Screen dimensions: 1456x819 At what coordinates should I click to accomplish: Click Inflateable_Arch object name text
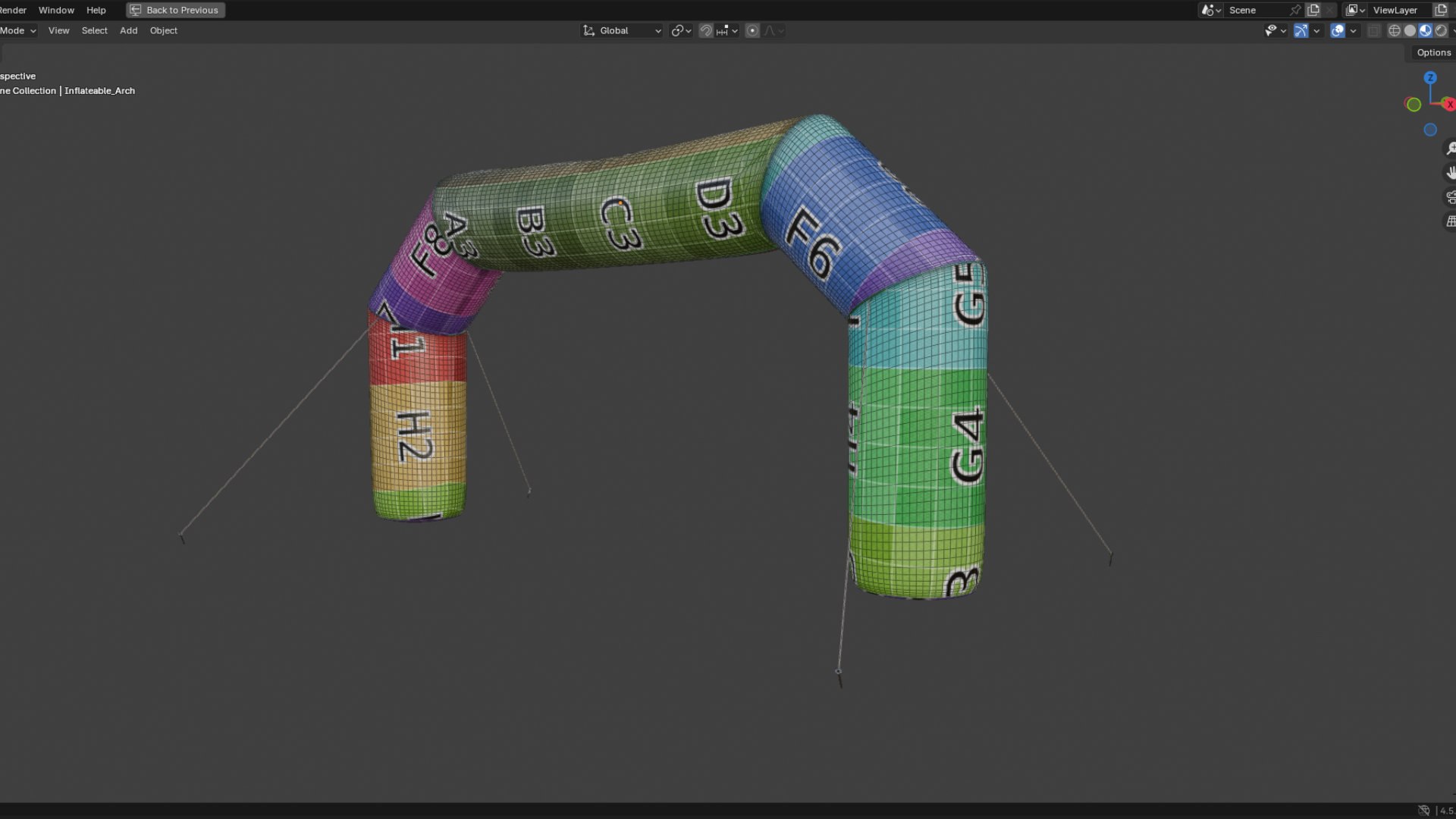tap(99, 90)
